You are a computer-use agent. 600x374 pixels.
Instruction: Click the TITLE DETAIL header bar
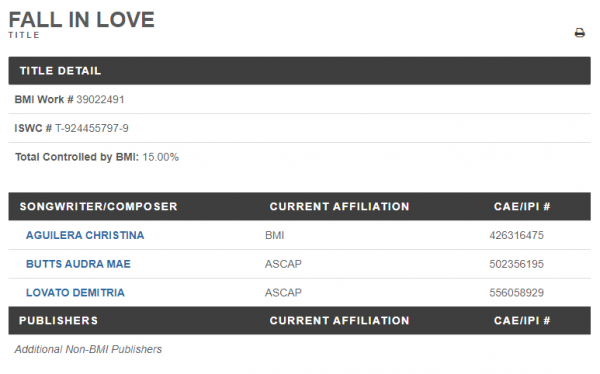click(300, 71)
